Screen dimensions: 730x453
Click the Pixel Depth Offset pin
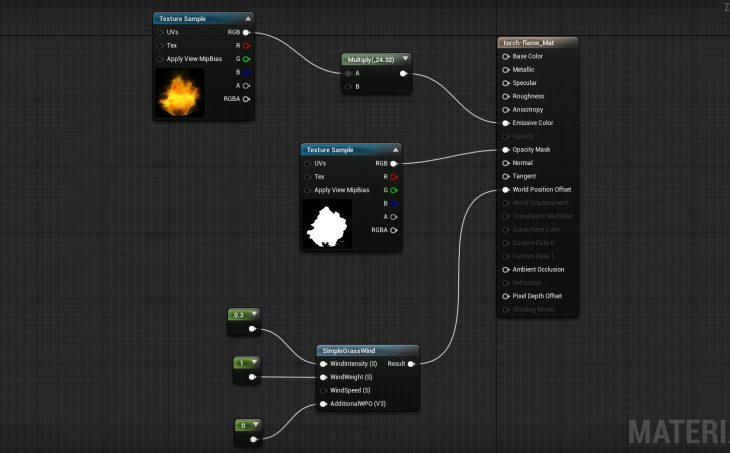[505, 296]
